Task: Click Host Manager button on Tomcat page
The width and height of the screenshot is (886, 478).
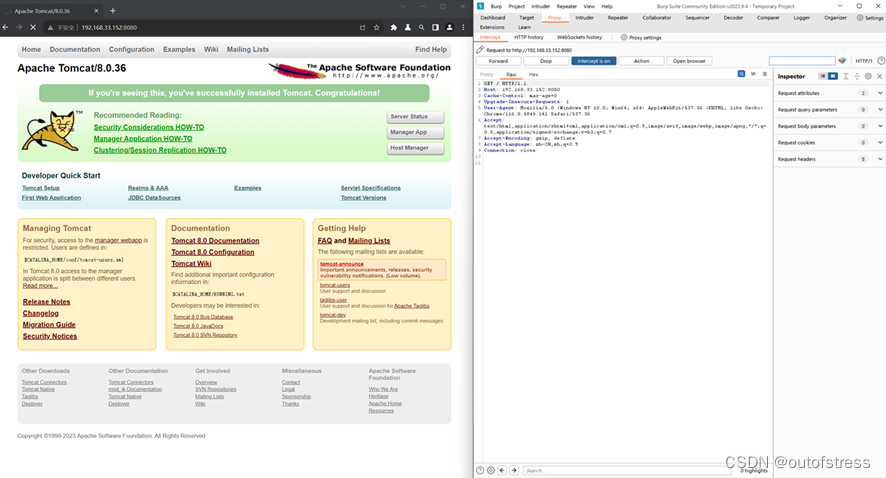Action: (x=415, y=148)
